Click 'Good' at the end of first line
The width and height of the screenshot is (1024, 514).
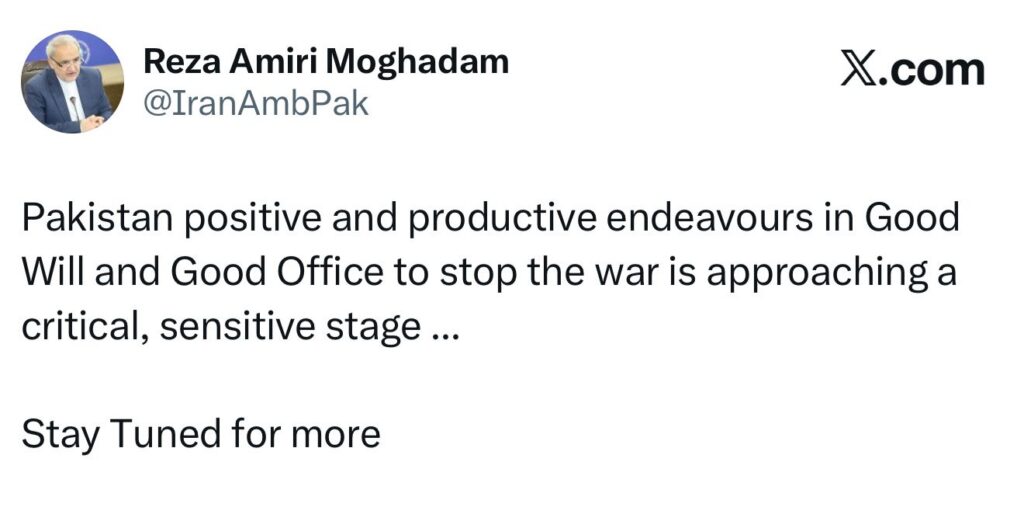pos(912,218)
